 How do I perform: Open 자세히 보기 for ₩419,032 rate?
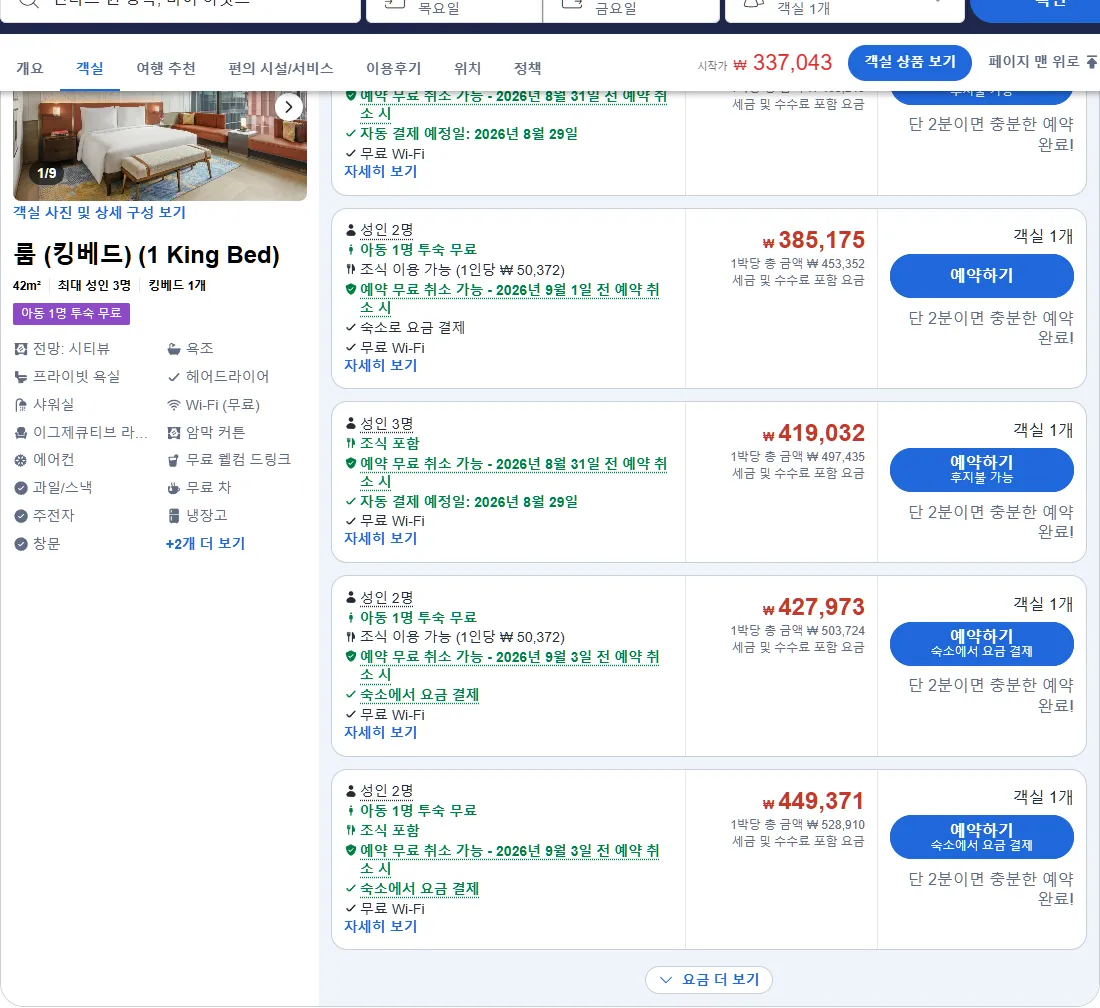click(x=380, y=539)
